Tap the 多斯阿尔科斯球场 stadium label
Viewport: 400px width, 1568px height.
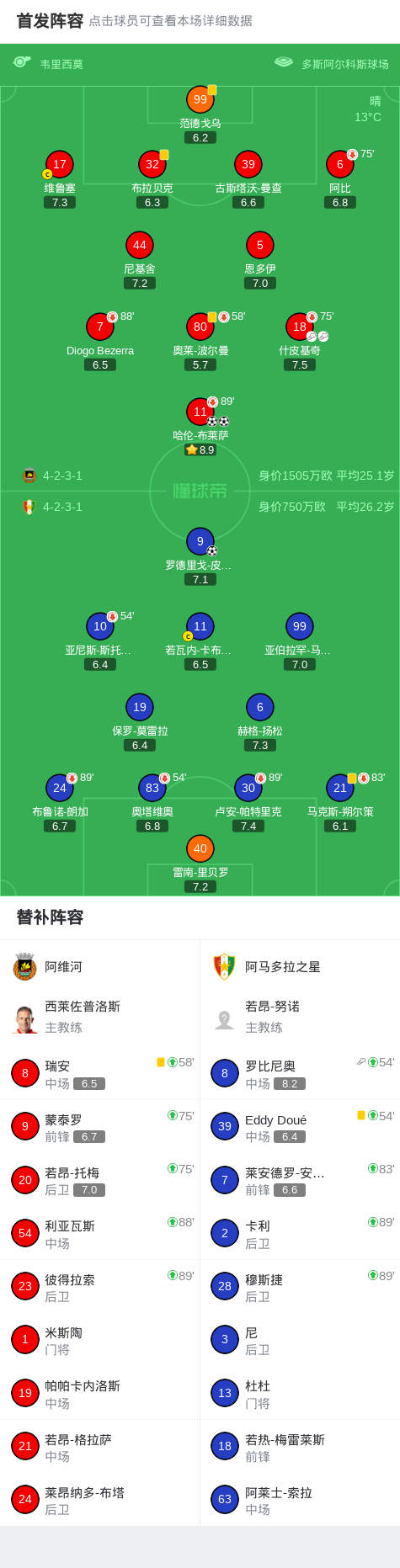pyautogui.click(x=345, y=64)
